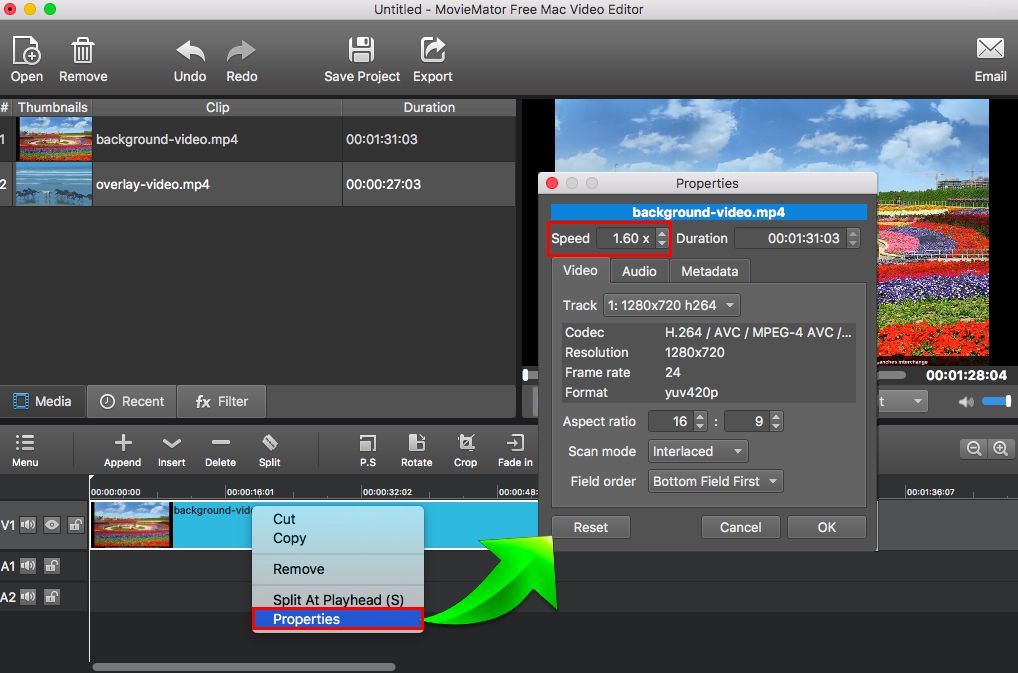Screen dimensions: 1018x673
Task: Open the Field order dropdown
Action: click(715, 482)
